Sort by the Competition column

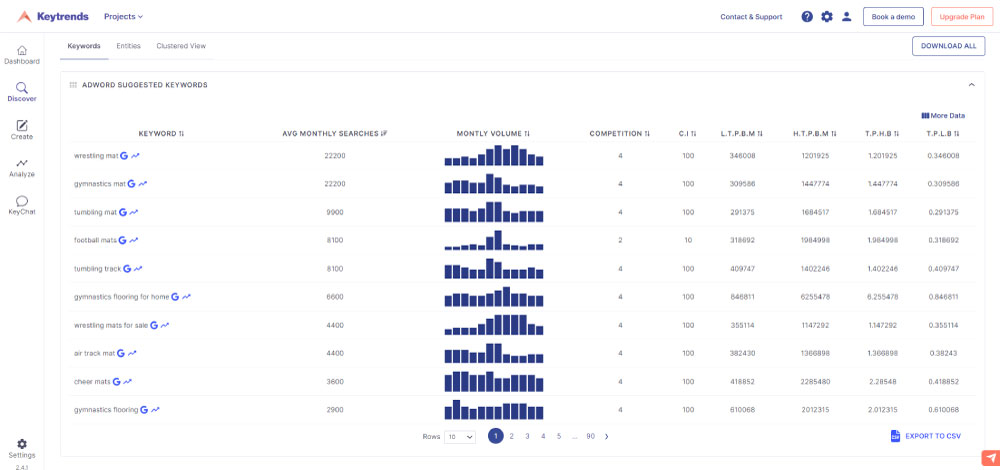pos(620,134)
